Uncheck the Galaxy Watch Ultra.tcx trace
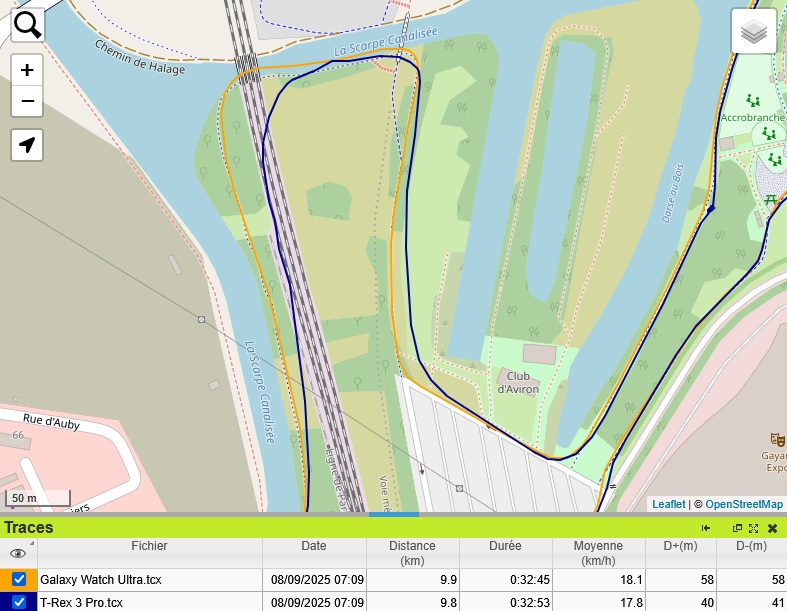Image resolution: width=787 pixels, height=611 pixels. click(19, 579)
